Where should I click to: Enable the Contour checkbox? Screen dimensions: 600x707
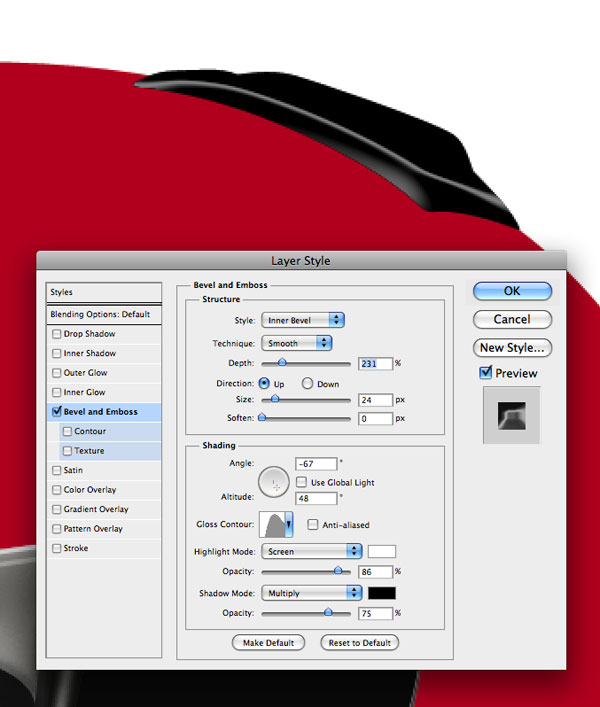[x=67, y=432]
